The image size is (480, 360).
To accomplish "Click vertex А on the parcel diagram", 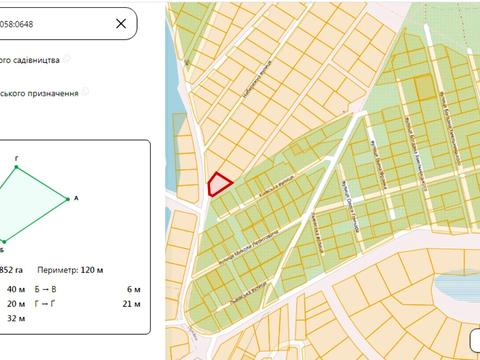I will click(x=68, y=199).
